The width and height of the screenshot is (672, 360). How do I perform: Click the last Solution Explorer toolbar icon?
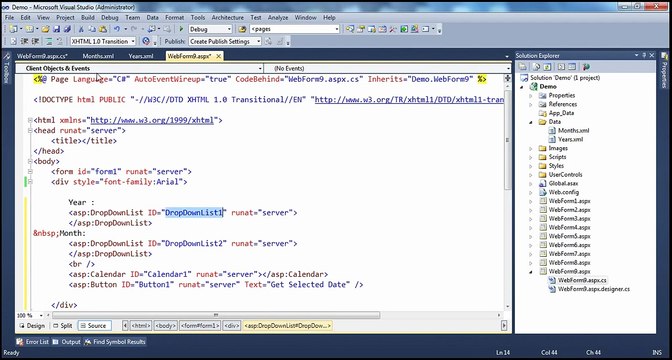585,67
